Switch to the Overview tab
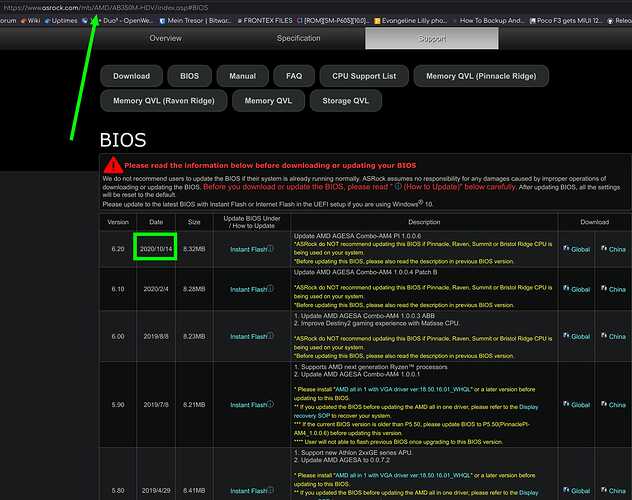 (x=165, y=38)
